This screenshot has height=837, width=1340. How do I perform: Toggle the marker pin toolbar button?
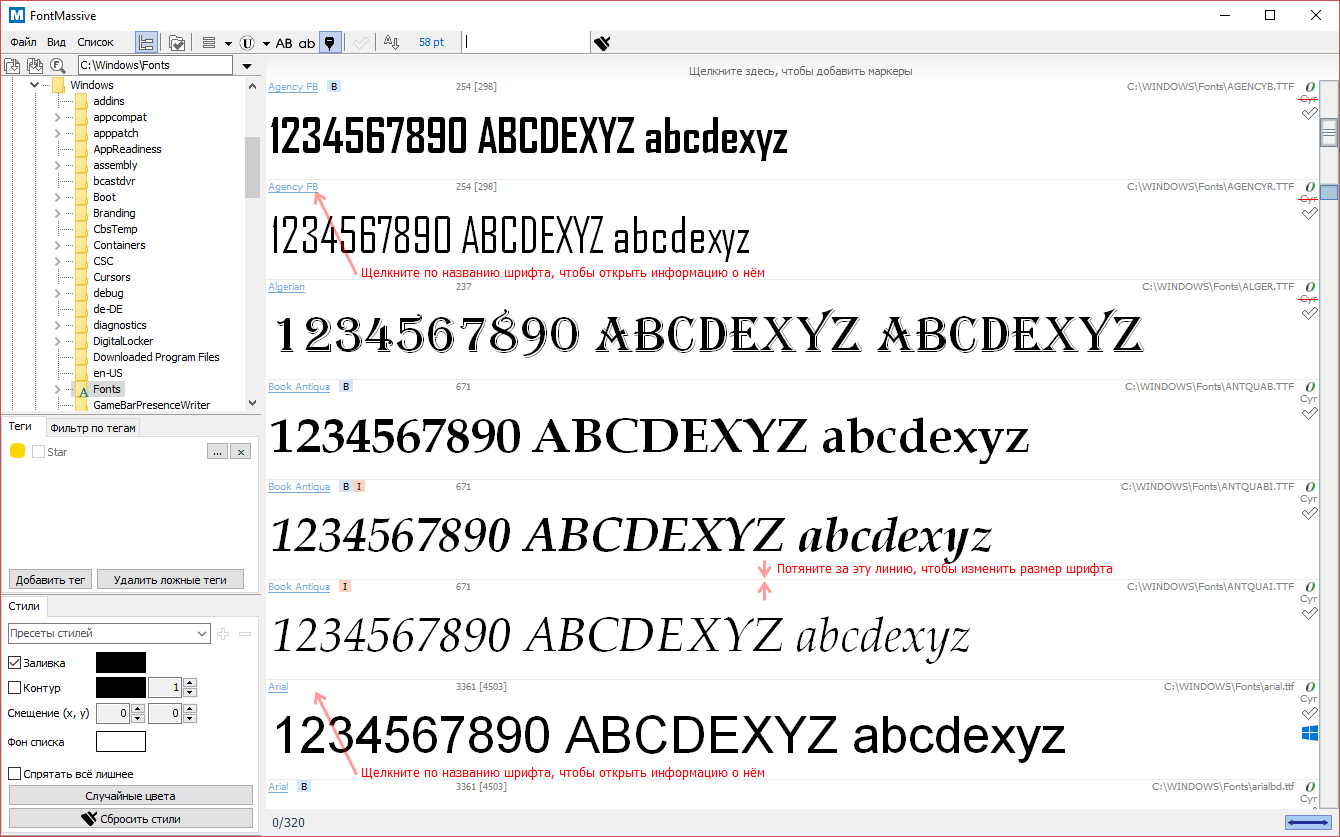(x=331, y=42)
